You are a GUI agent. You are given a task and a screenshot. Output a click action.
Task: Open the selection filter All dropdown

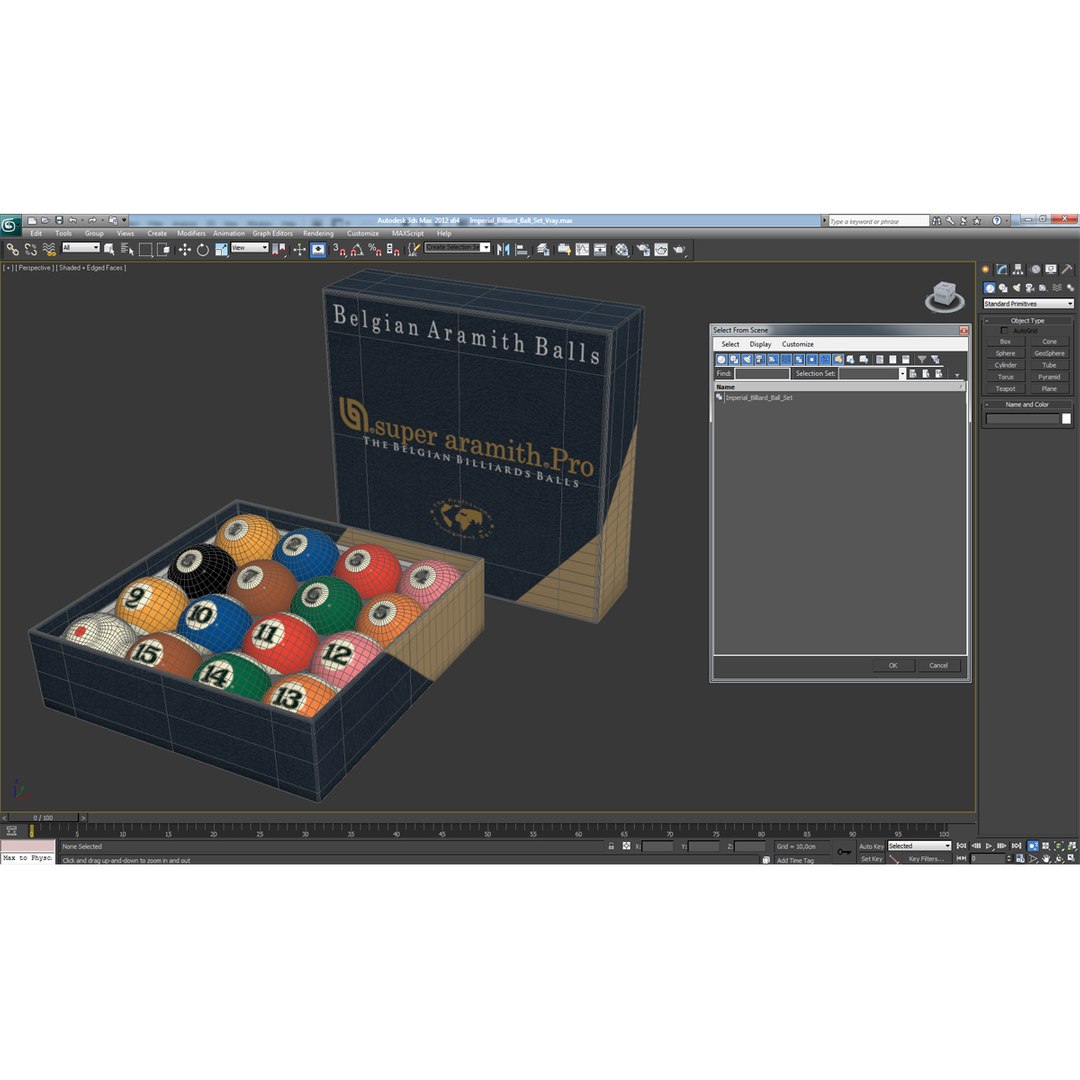click(81, 247)
